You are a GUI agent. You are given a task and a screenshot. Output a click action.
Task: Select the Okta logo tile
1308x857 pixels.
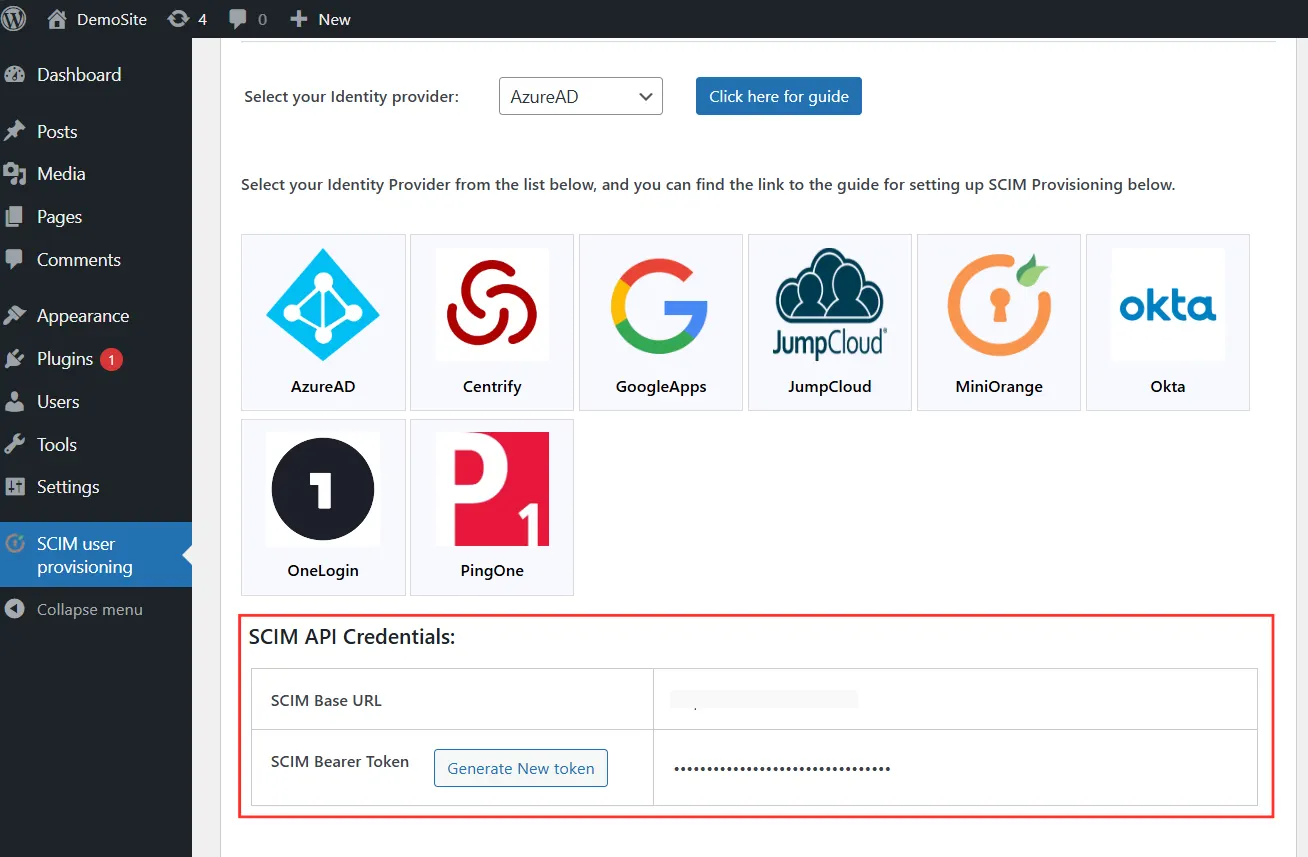coord(1168,322)
